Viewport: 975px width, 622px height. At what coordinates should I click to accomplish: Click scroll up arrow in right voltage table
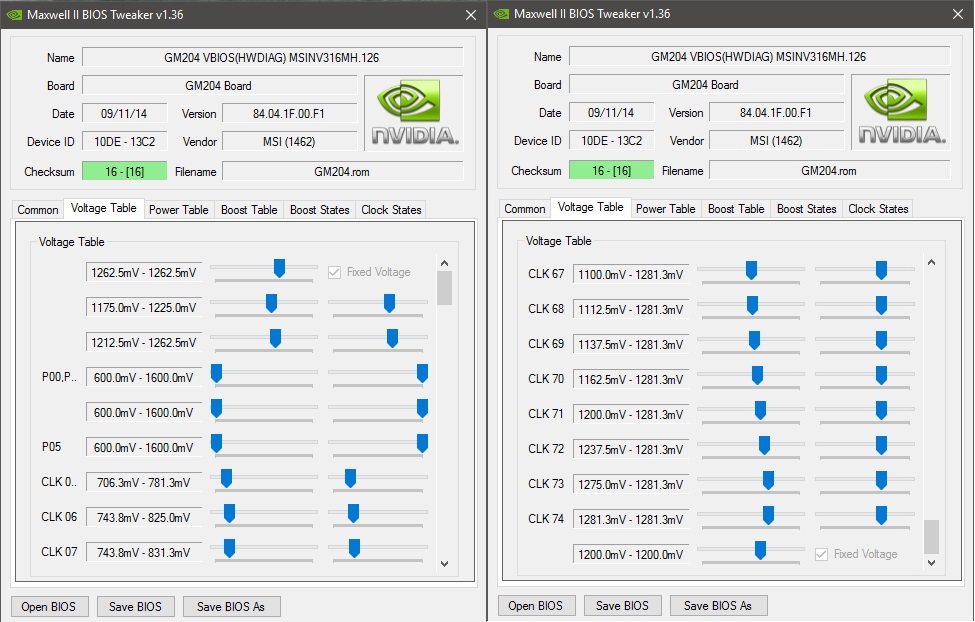click(x=931, y=262)
